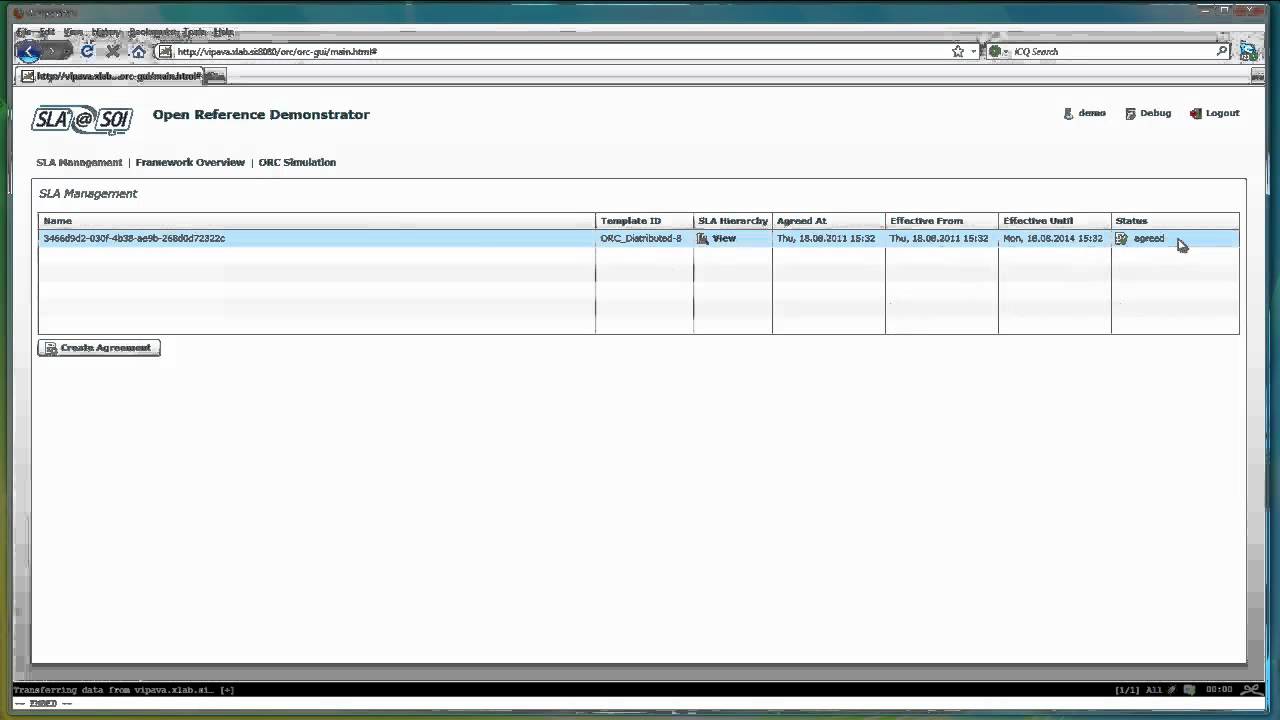
Task: Click the search magnifier icon
Action: click(x=1222, y=51)
